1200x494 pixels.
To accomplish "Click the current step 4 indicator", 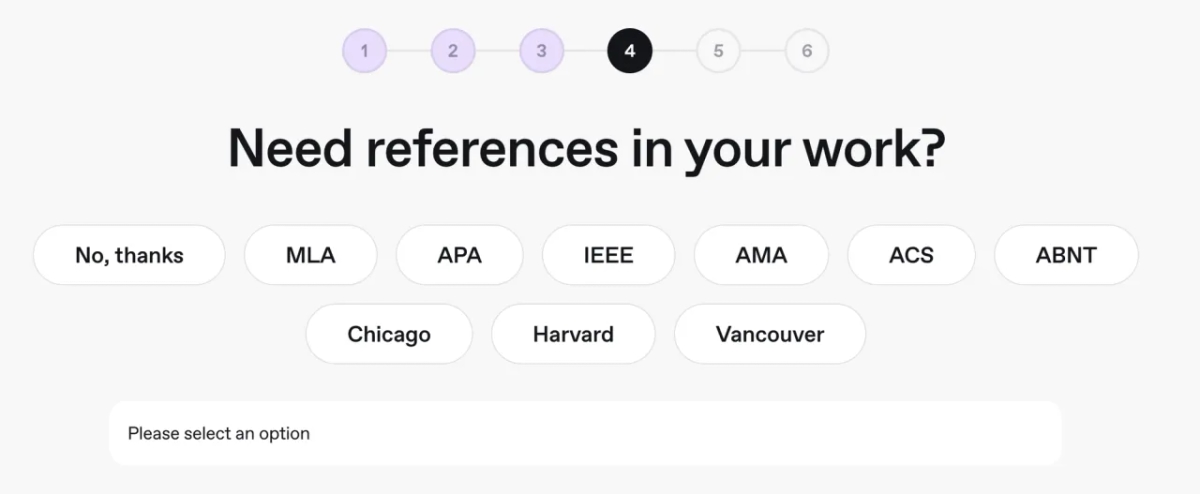I will 629,51.
